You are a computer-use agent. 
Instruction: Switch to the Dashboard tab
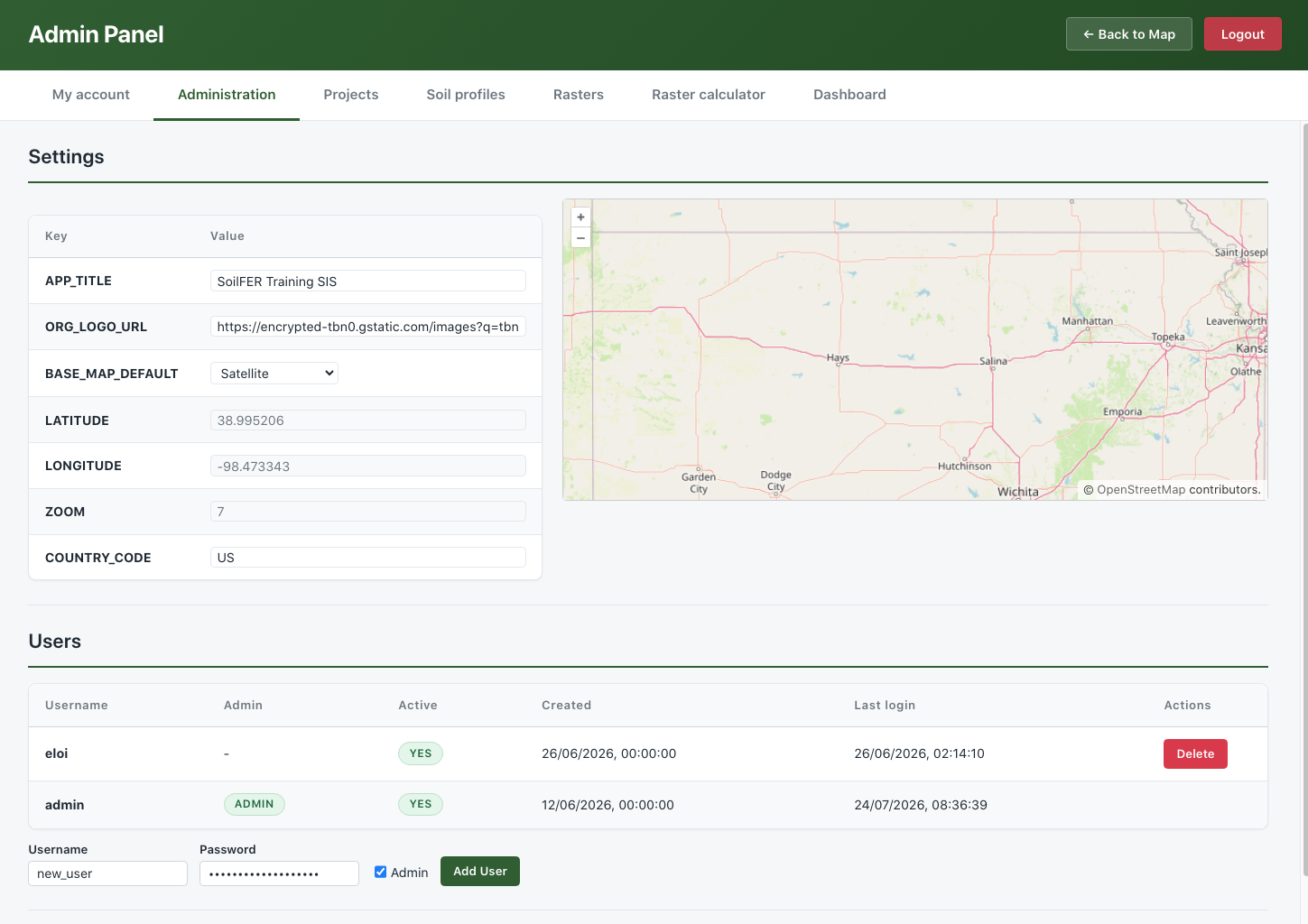coord(849,95)
